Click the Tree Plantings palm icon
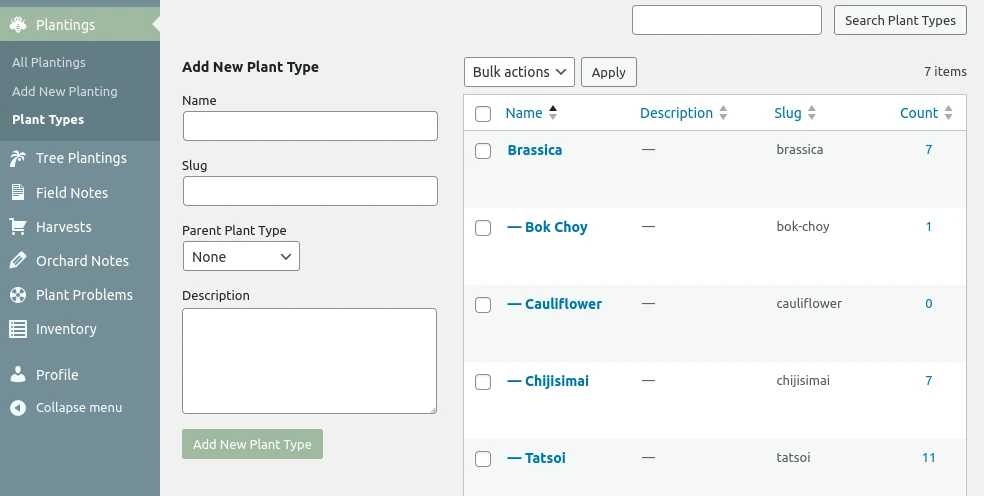This screenshot has width=984, height=496. coord(18,158)
